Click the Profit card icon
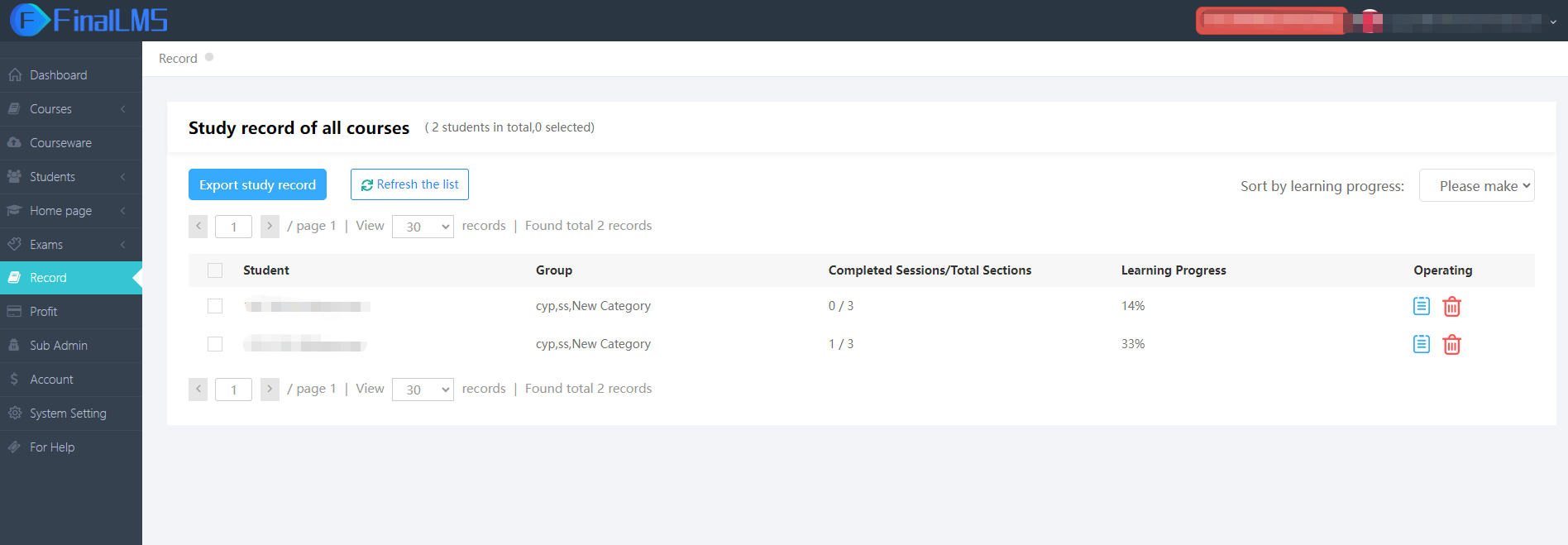Screen dimensions: 1568x545 tap(14, 312)
